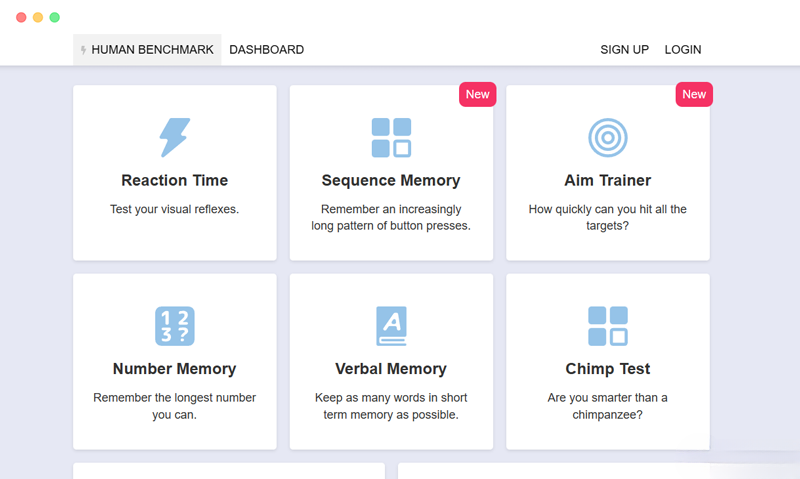Viewport: 800px width, 479px height.
Task: Click the Chimp Test squares icon
Action: pos(608,326)
